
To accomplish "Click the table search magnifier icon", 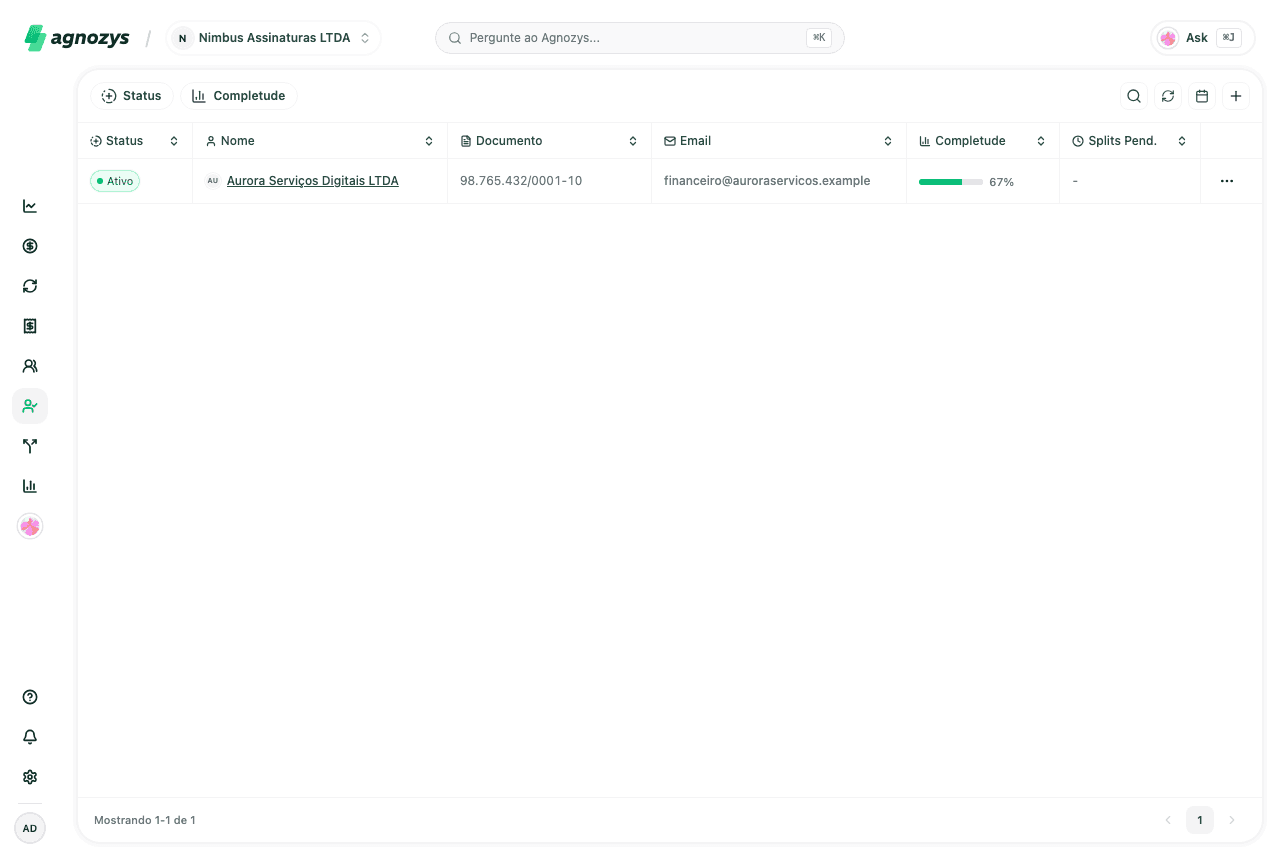I will tap(1134, 96).
